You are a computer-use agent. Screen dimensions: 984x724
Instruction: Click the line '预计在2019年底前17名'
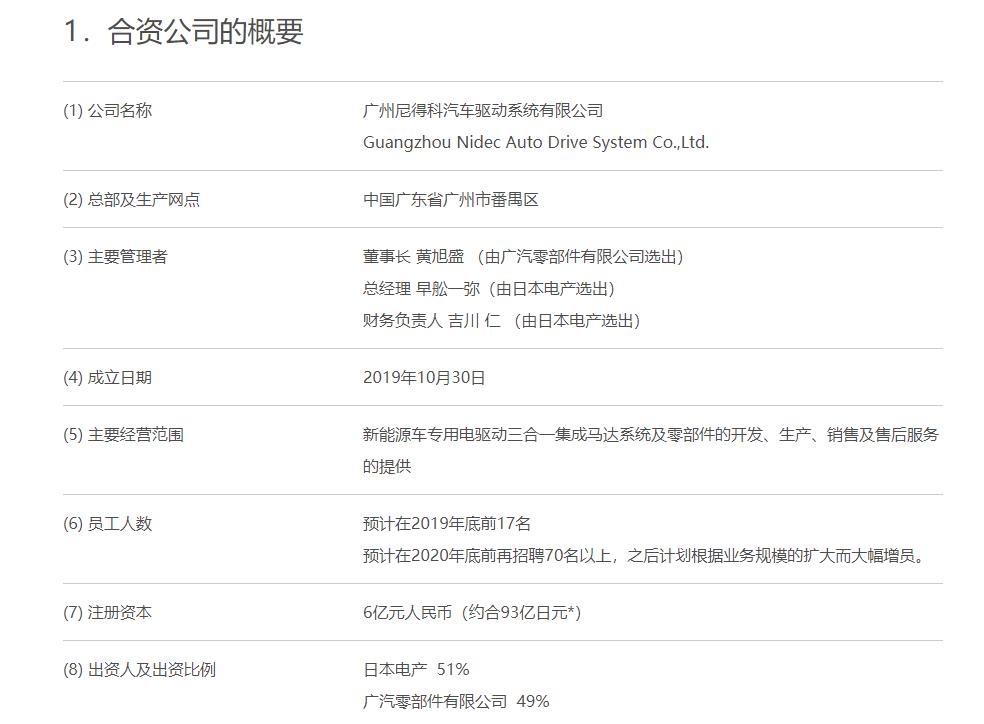[x=447, y=524]
